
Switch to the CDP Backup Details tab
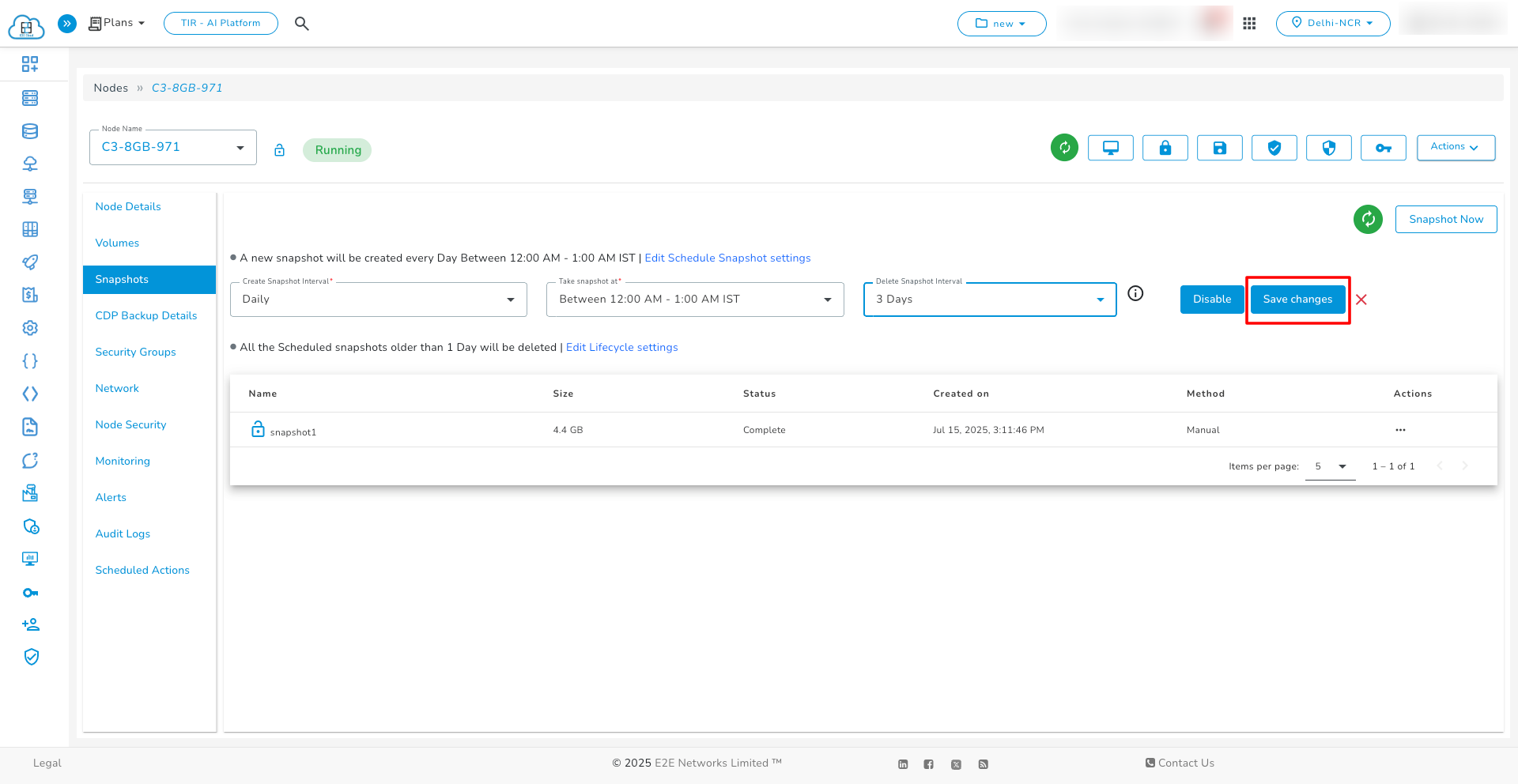[x=145, y=315]
